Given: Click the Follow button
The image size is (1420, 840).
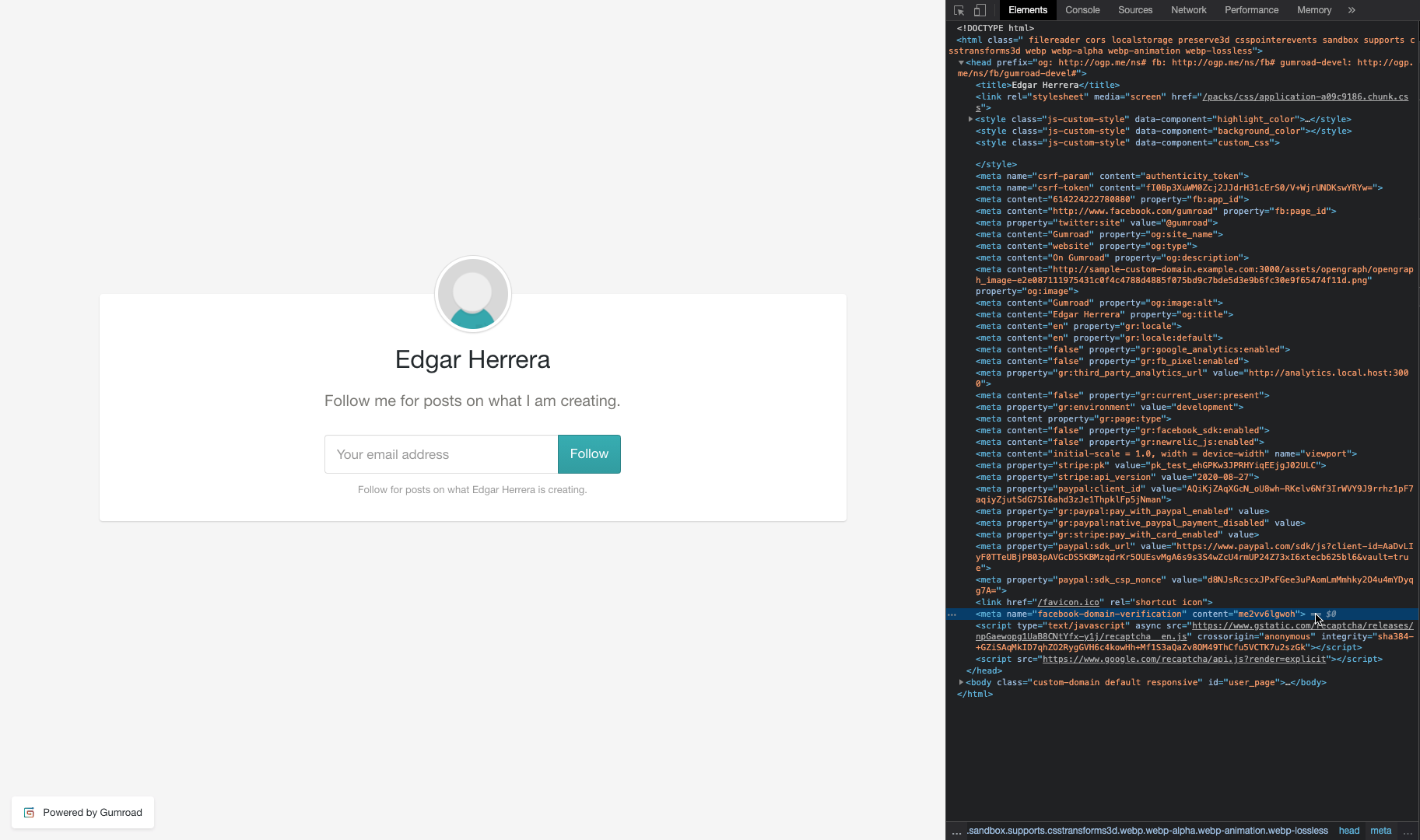Looking at the screenshot, I should [x=589, y=454].
